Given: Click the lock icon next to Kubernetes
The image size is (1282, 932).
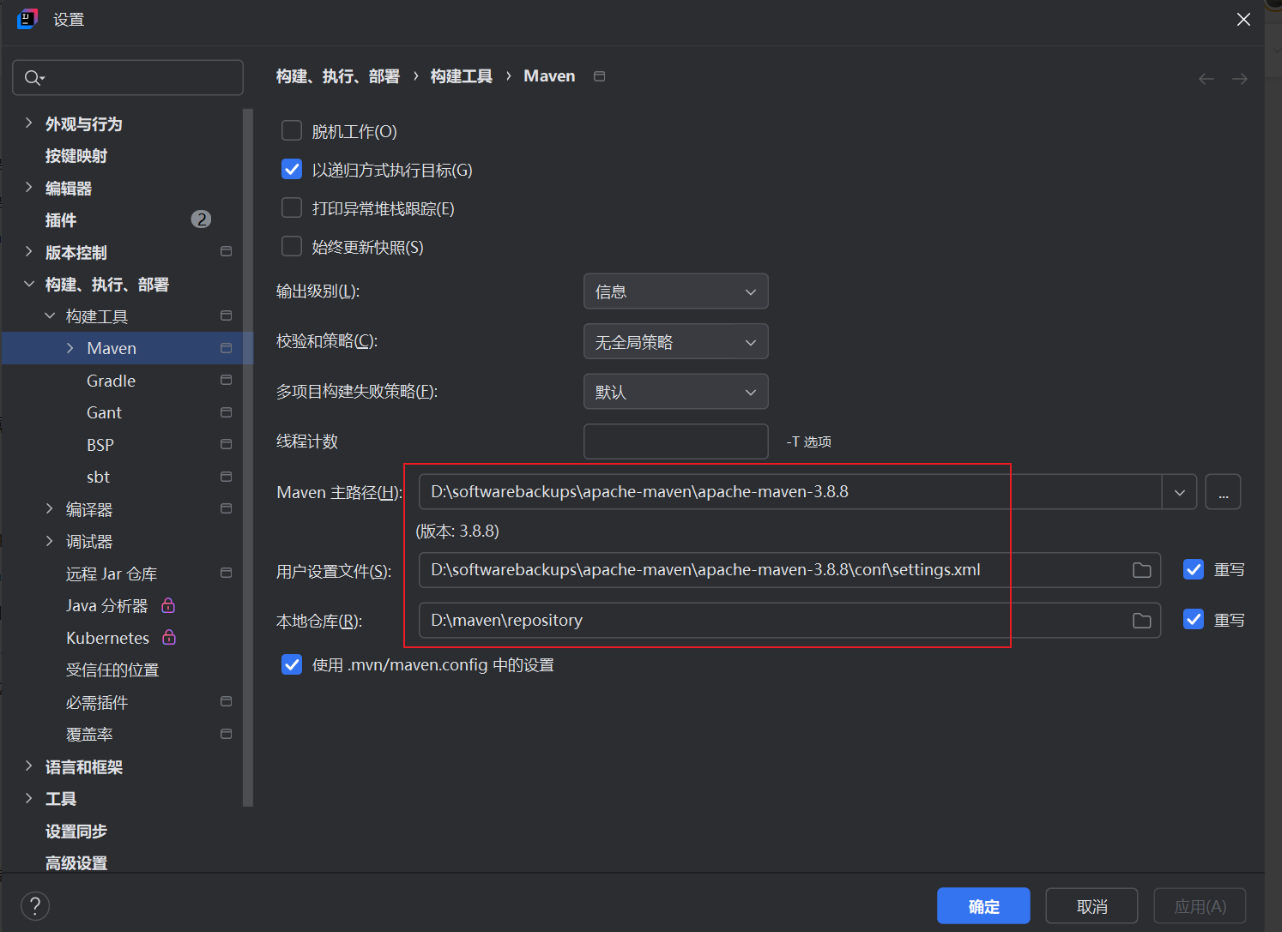Looking at the screenshot, I should click(x=169, y=637).
